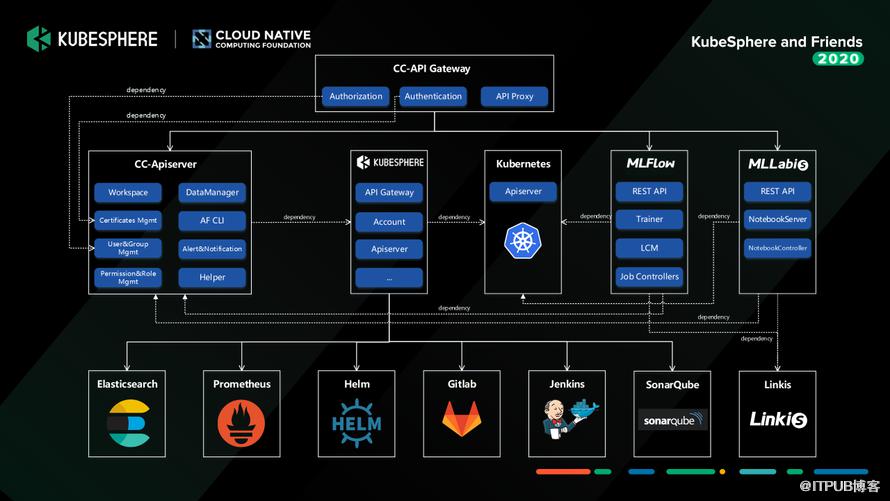Click the ellipsis block under KubeSphere
Viewport: 890px width, 501px height.
[389, 278]
